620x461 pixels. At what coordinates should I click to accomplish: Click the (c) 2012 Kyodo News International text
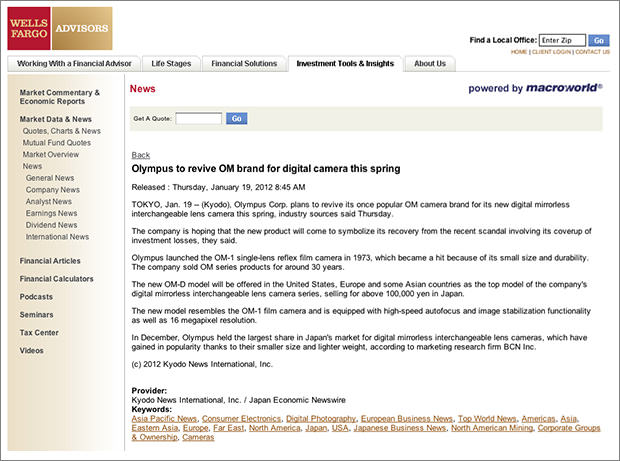click(x=202, y=364)
